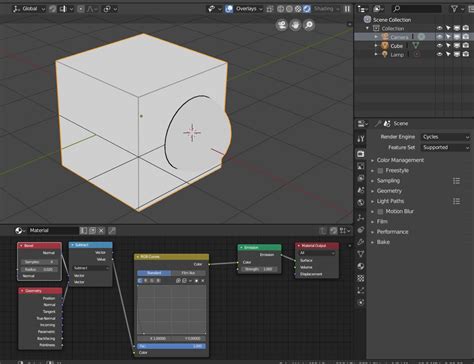Adjust Strength slider in Emission node

[259, 269]
